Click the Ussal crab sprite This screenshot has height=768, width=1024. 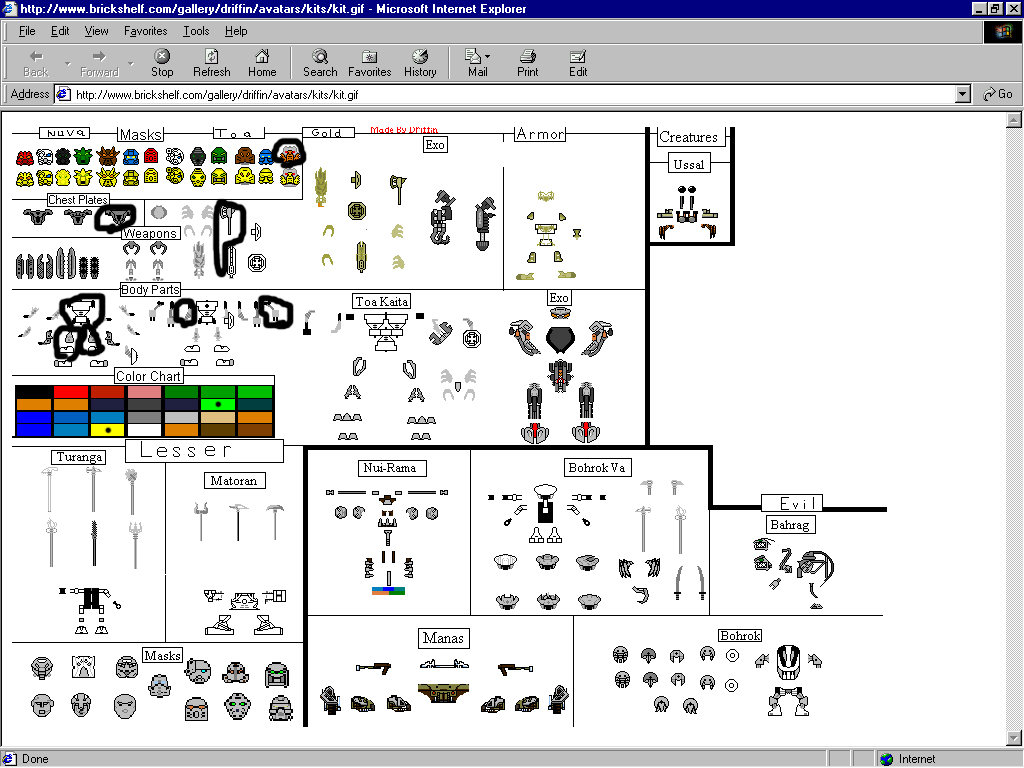[687, 214]
